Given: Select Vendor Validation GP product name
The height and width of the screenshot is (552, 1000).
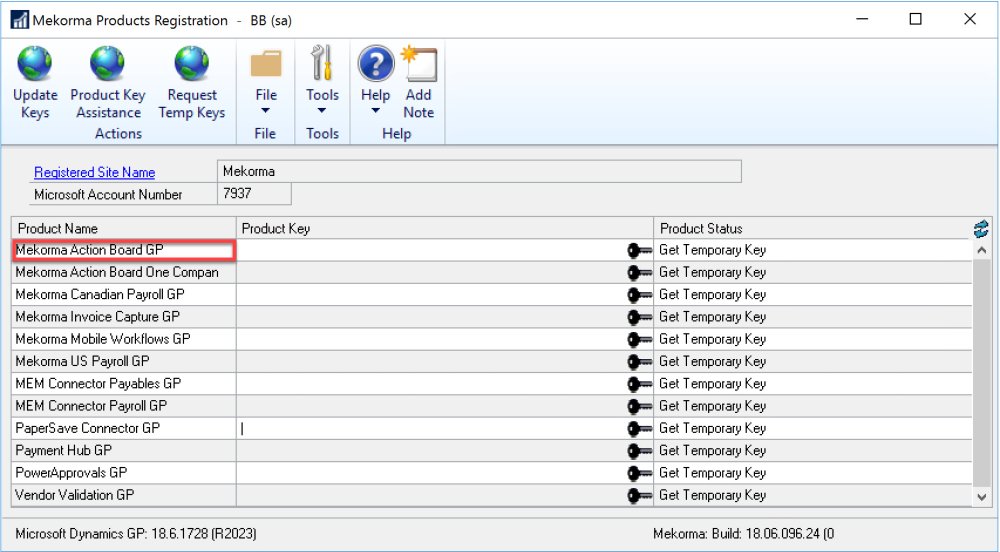Looking at the screenshot, I should [75, 495].
